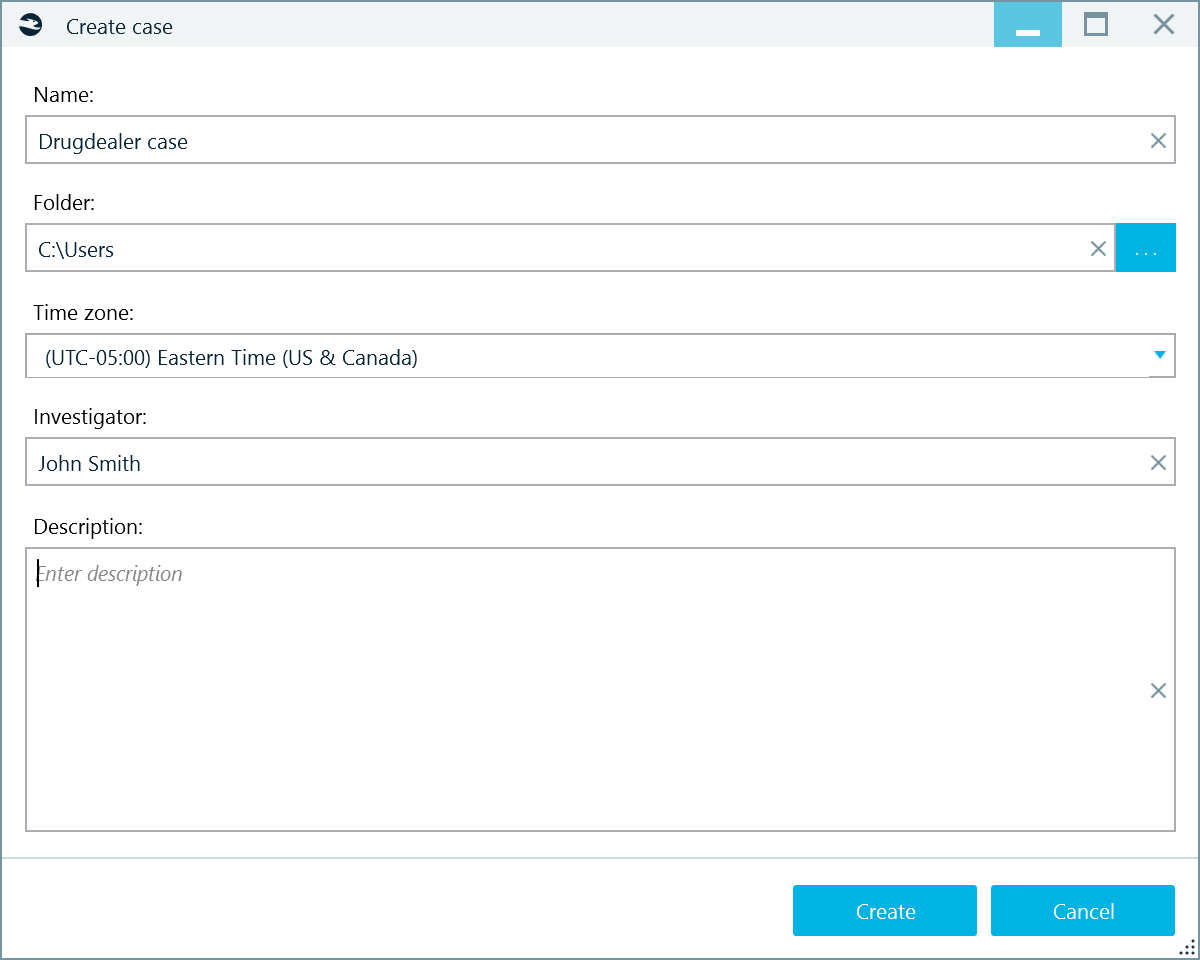The width and height of the screenshot is (1200, 960).
Task: Click the application logo in title bar
Action: tap(31, 26)
